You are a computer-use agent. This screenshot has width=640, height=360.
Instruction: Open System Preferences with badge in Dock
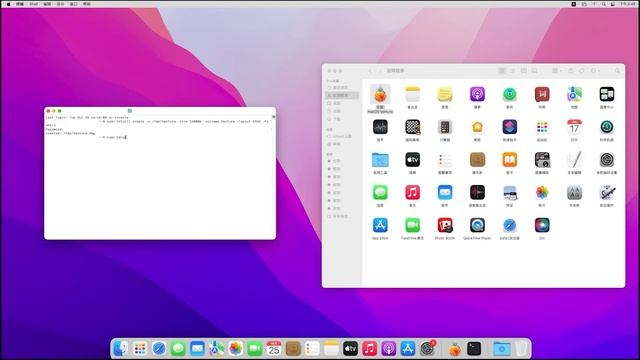click(427, 349)
